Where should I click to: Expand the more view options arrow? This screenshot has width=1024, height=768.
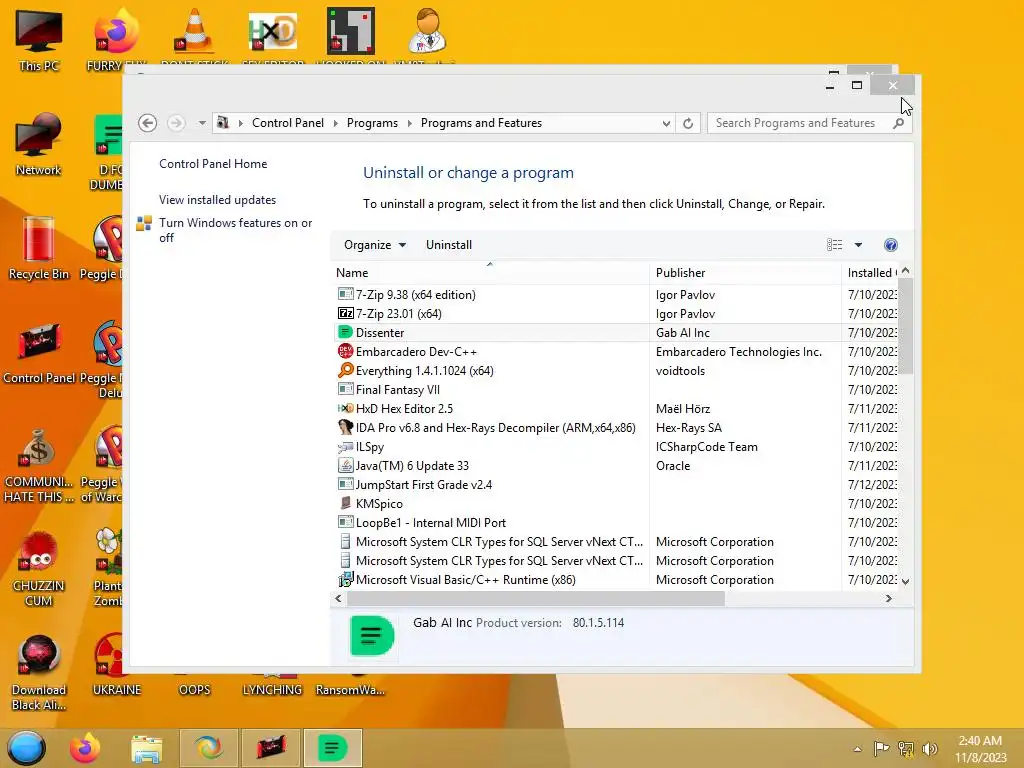(x=858, y=245)
